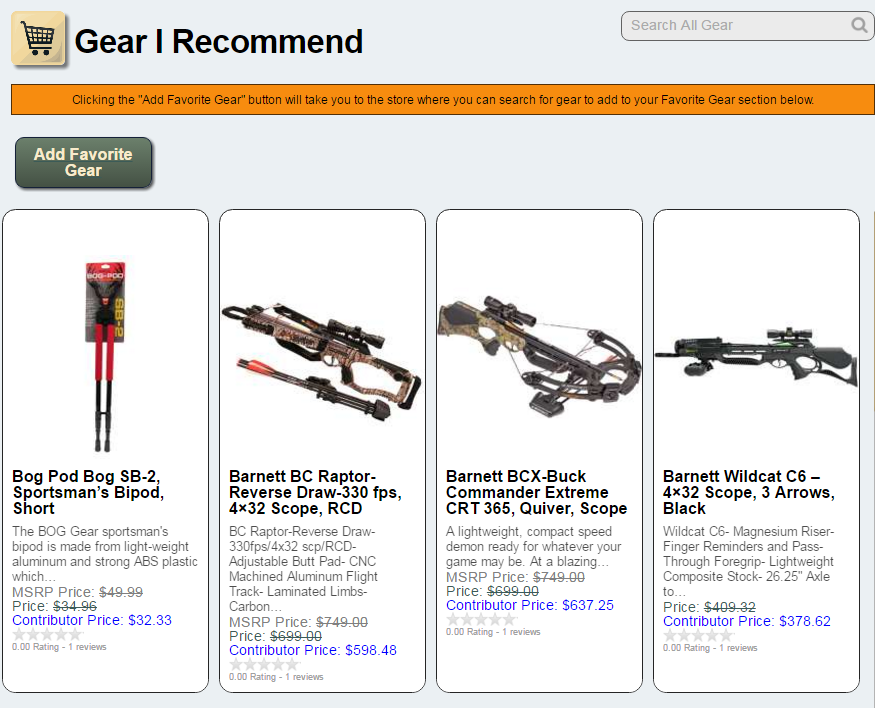Rate the Bog Pod bipod using stars
Screen dimensions: 875x708
(47, 635)
